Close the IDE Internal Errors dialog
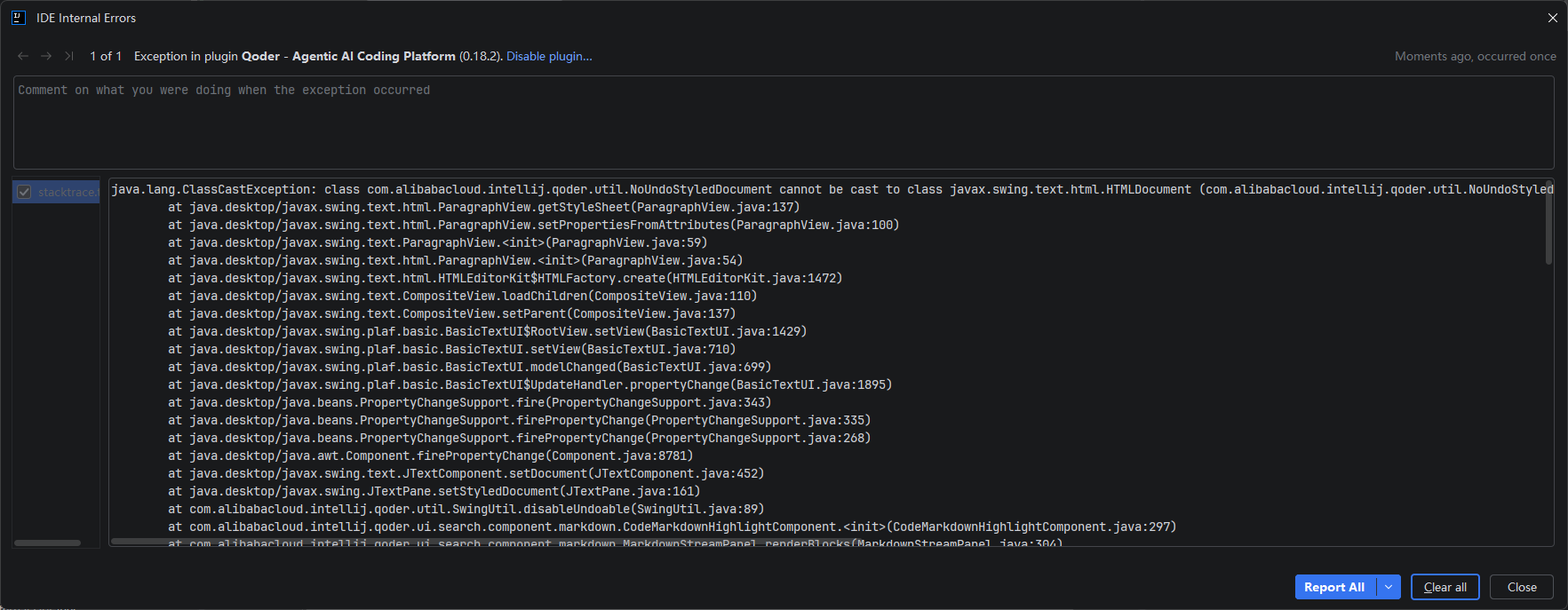Image resolution: width=1568 pixels, height=610 pixels. (1552, 18)
